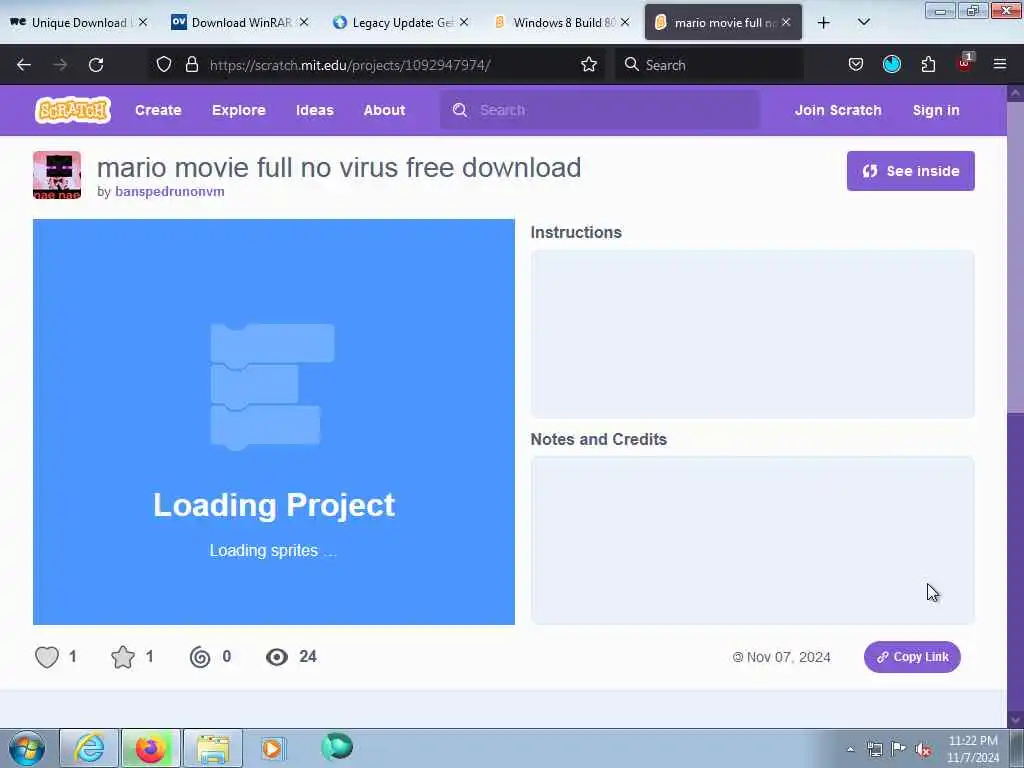This screenshot has width=1024, height=768.
Task: Close the mario movie tab
Action: click(786, 22)
